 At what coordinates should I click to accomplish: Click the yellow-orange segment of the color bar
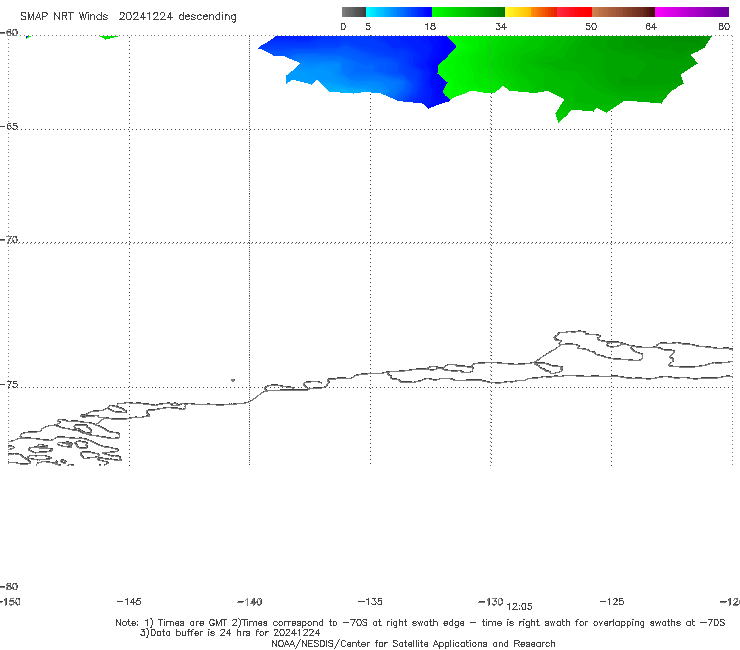coord(531,12)
